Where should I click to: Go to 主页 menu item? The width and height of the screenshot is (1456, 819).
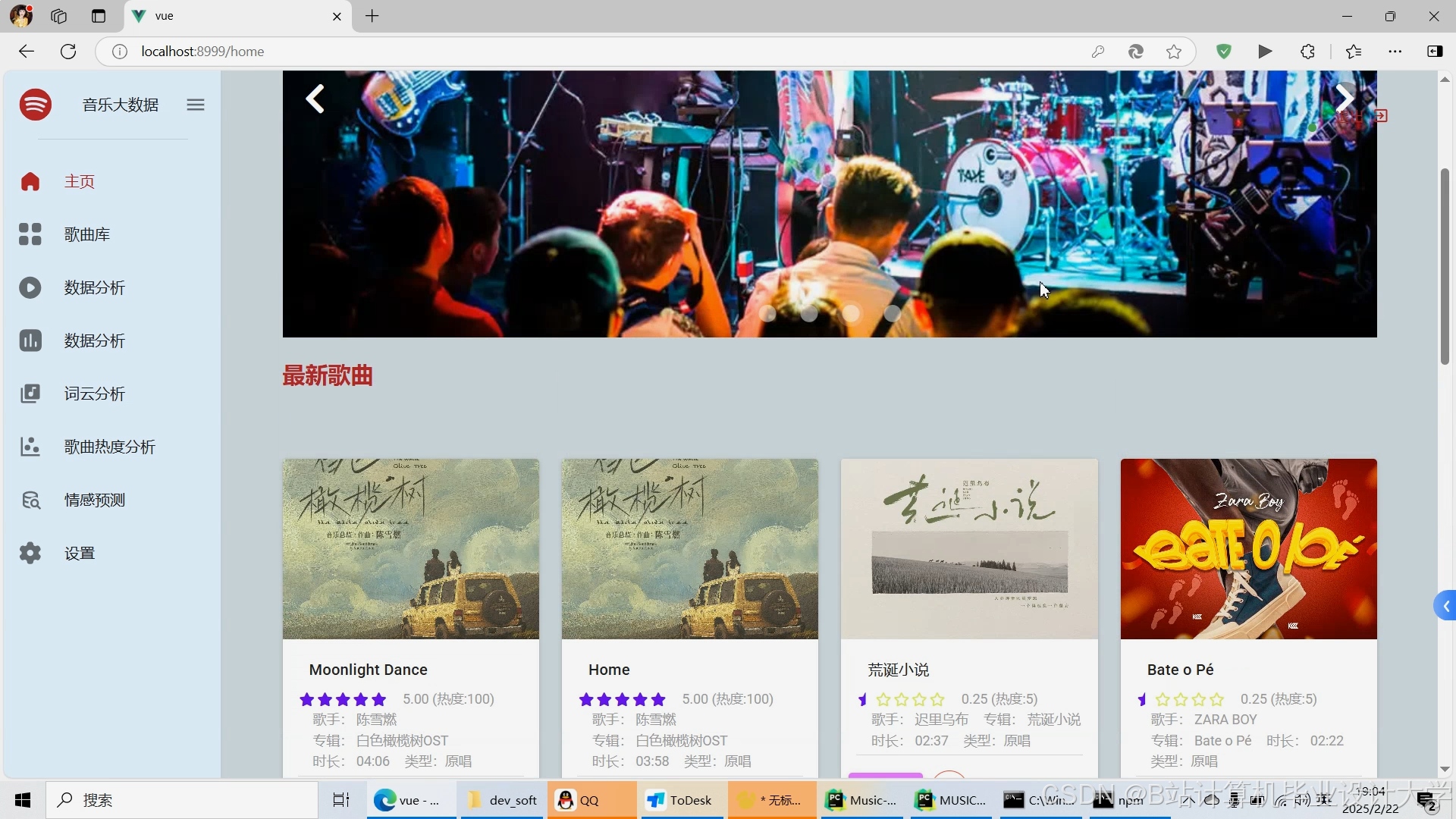pos(79,181)
